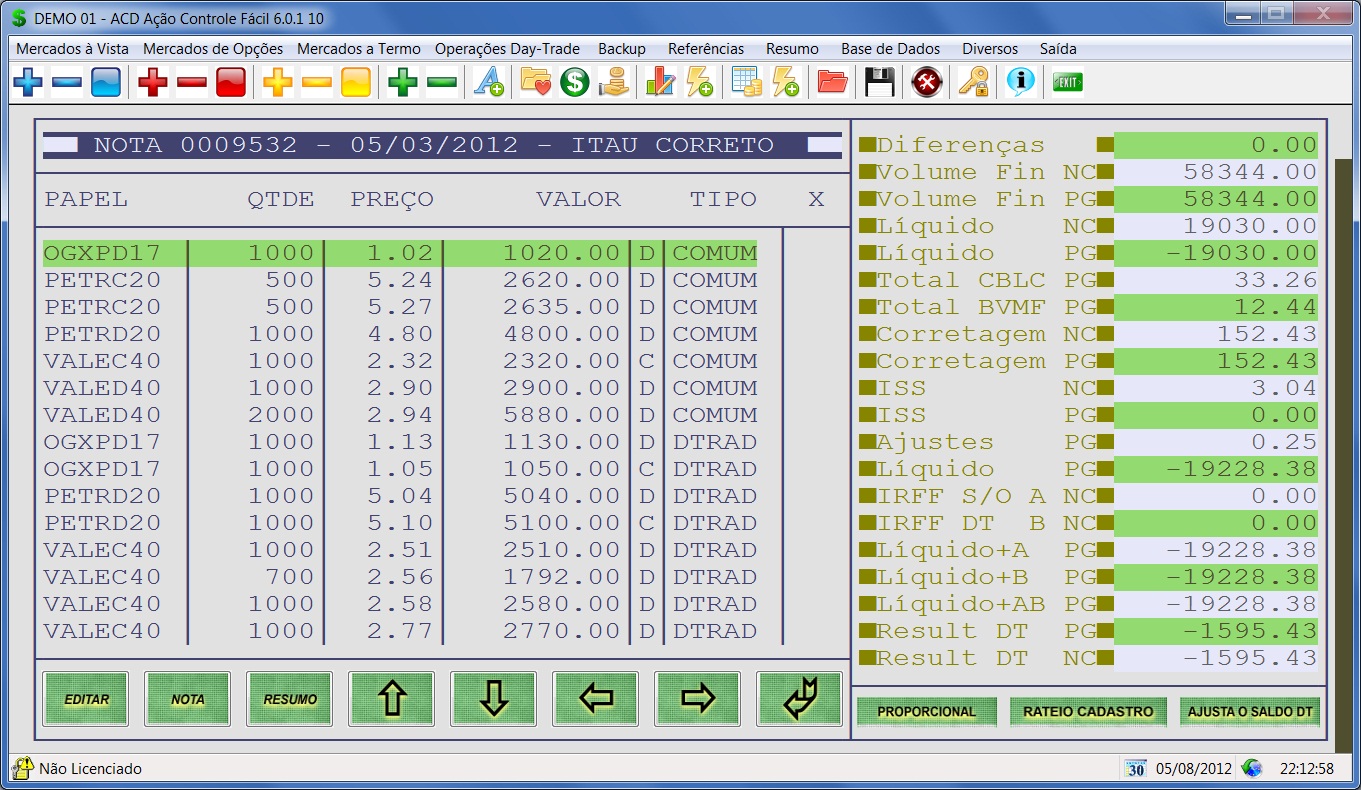
Task: Click the bar chart toolbar icon
Action: click(x=660, y=83)
